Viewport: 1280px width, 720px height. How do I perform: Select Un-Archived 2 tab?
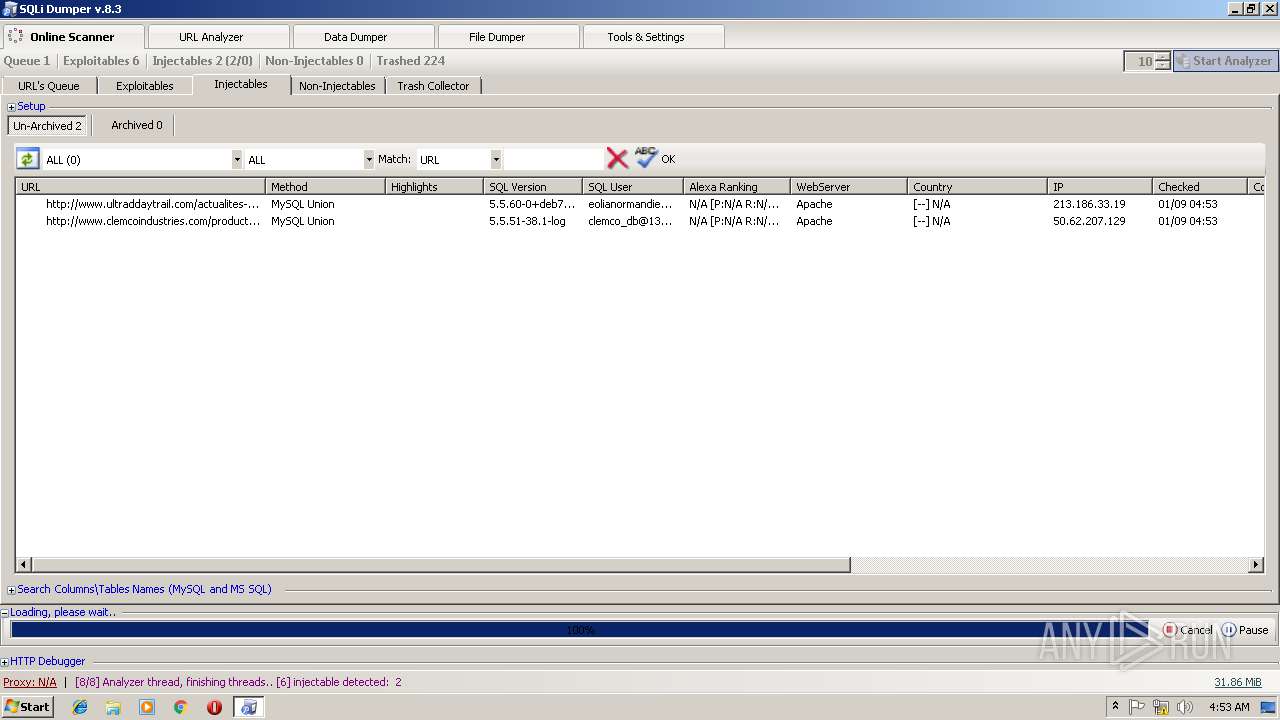[x=47, y=126]
